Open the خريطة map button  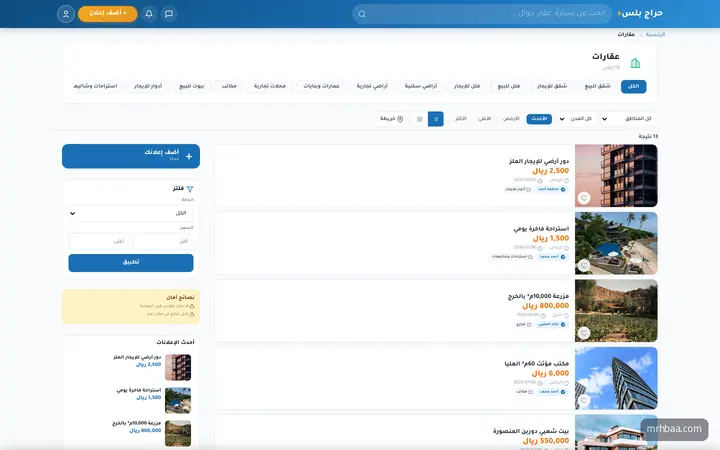click(x=391, y=119)
